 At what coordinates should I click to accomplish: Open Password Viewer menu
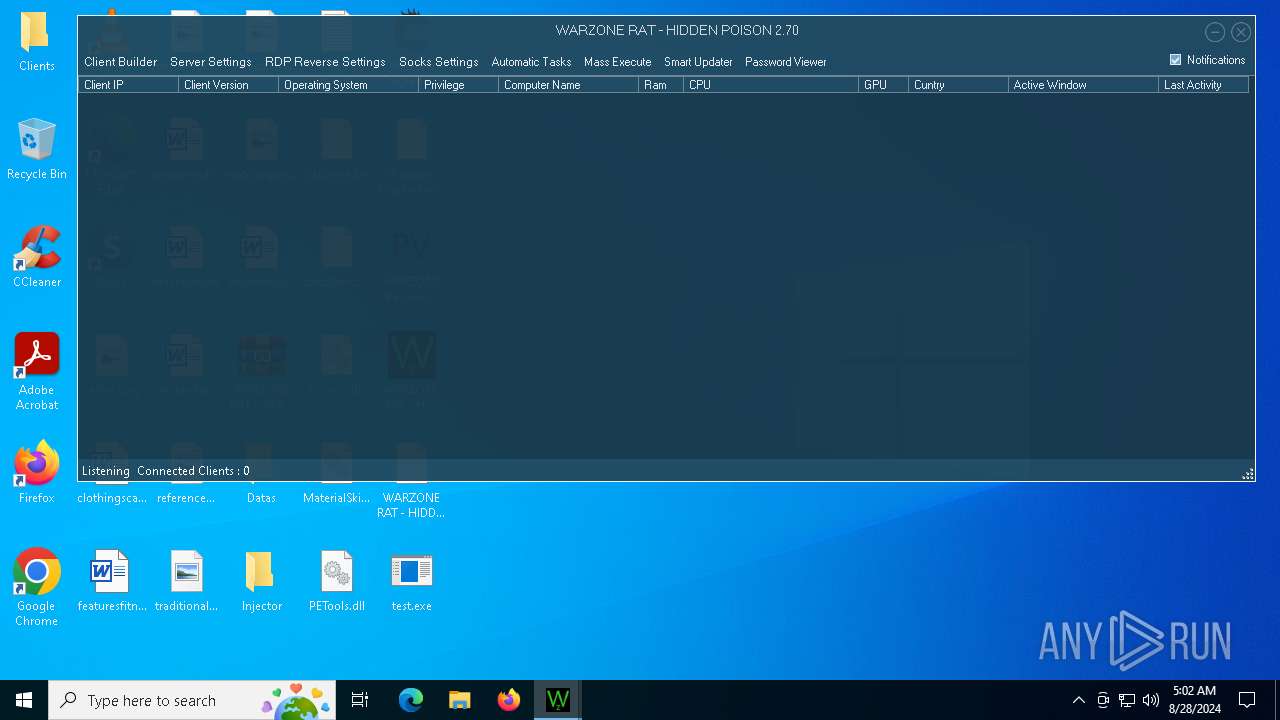(x=785, y=62)
